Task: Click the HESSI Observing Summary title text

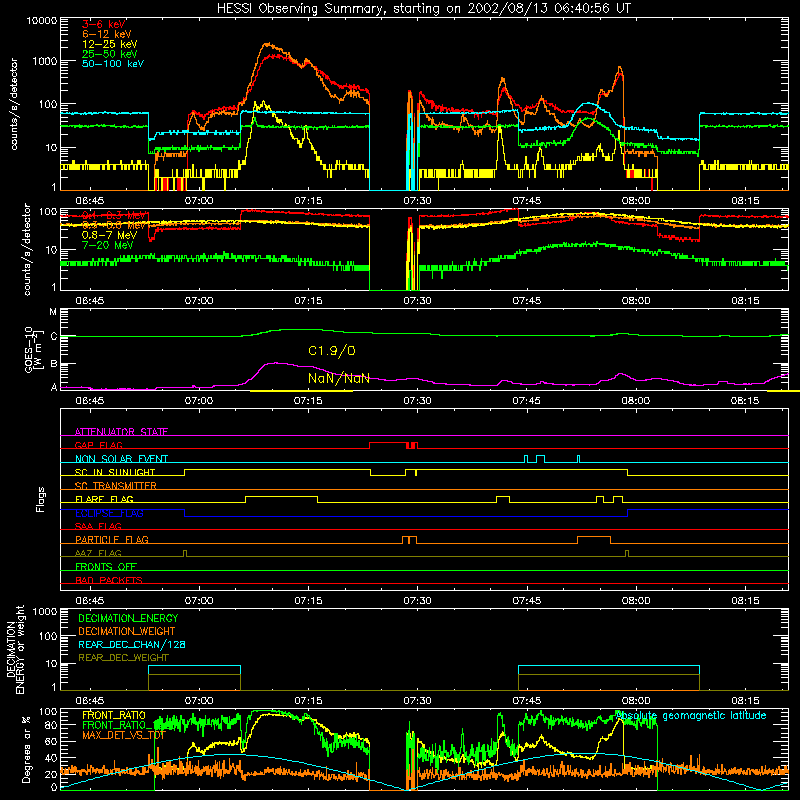Action: point(423,9)
